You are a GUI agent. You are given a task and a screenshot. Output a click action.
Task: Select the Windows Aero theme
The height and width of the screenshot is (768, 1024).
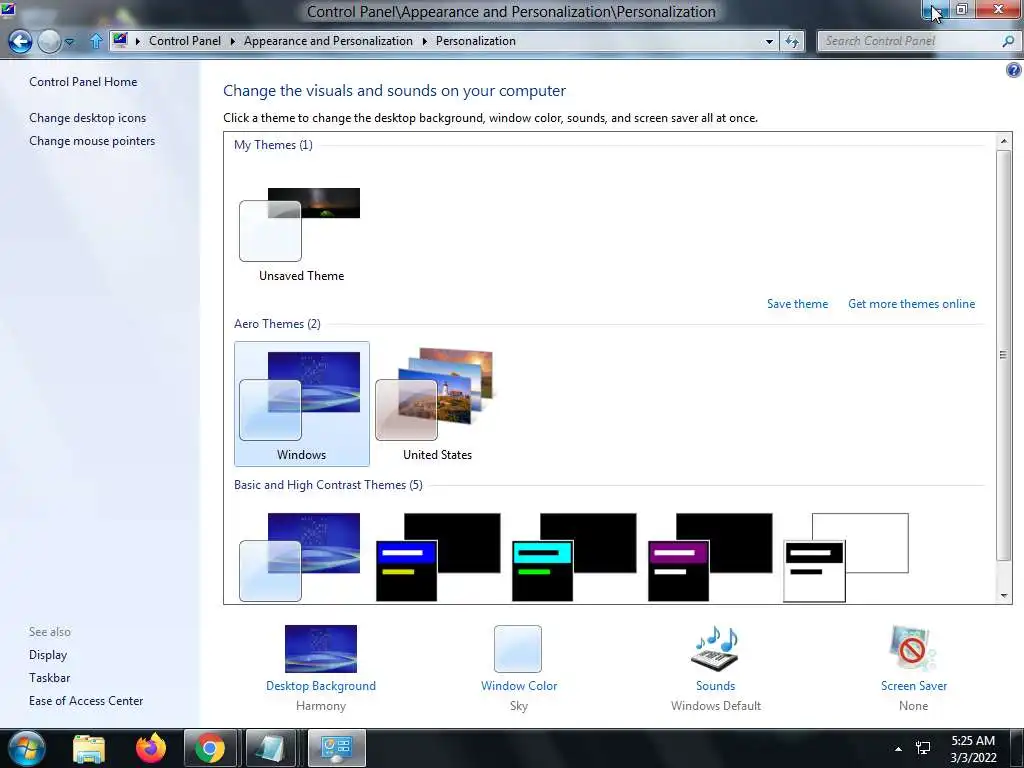click(x=302, y=404)
